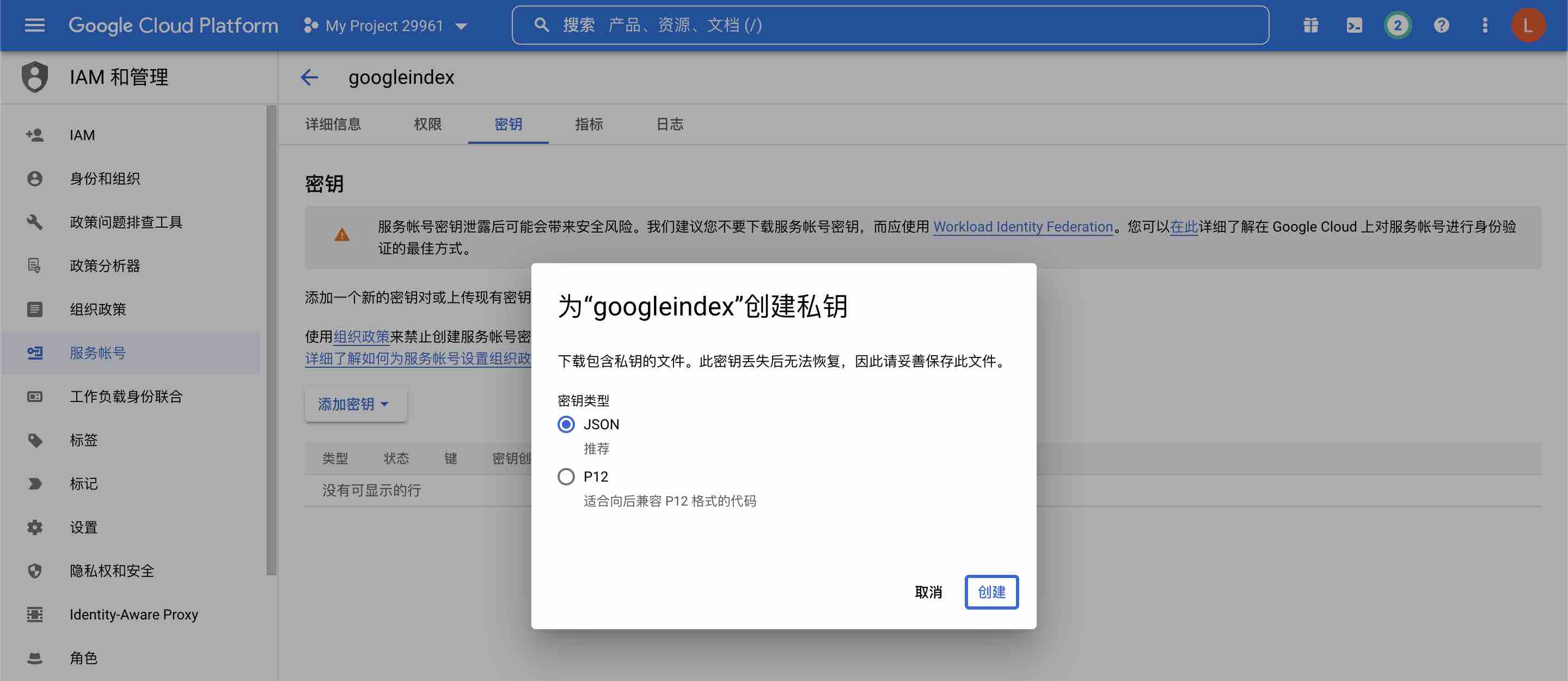Open the gift free-trial icon
This screenshot has height=681, width=1568.
pos(1310,25)
